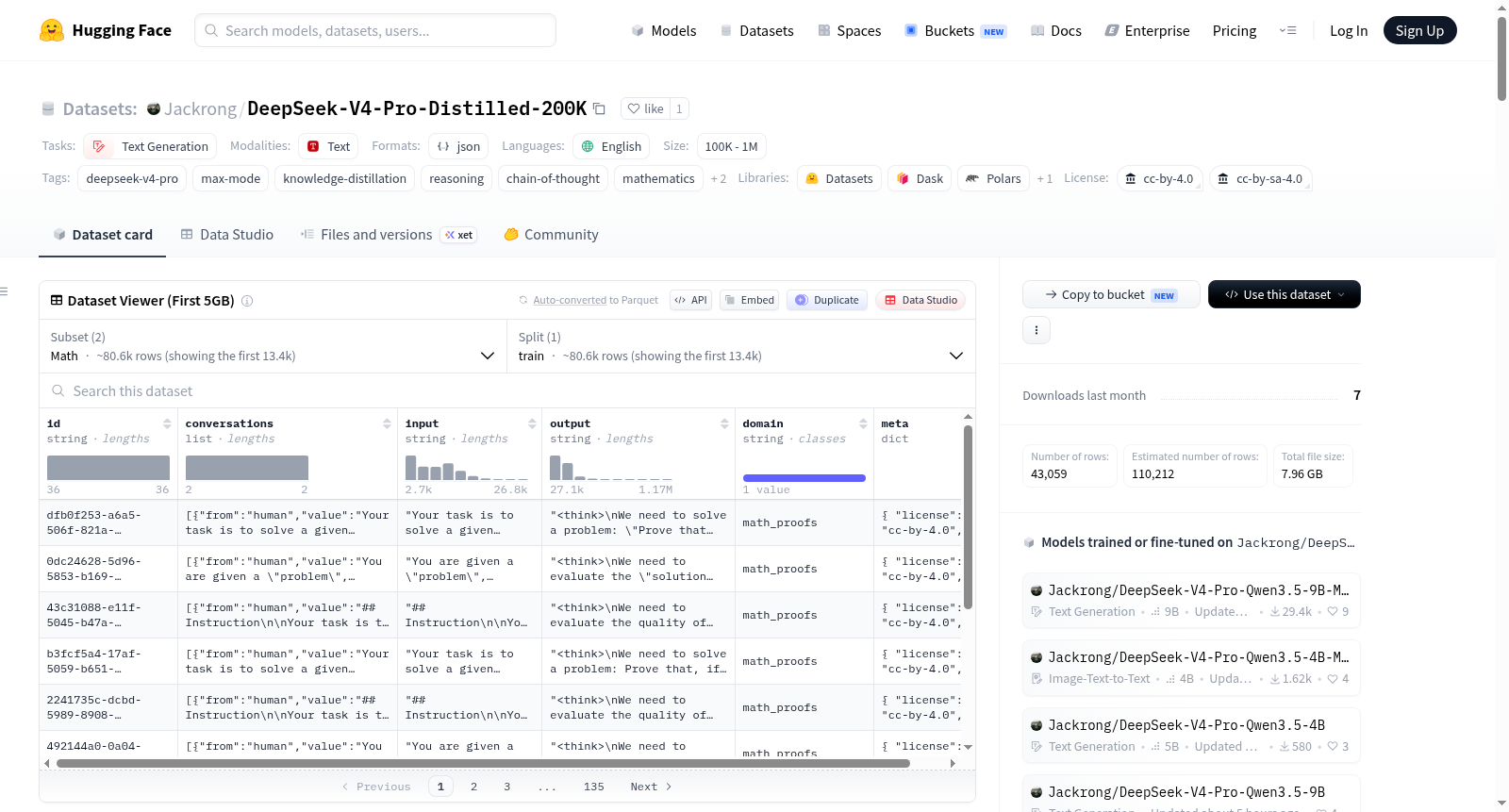Open the three-dot more options button
Screen dimensions: 1509x812
coord(1036,330)
